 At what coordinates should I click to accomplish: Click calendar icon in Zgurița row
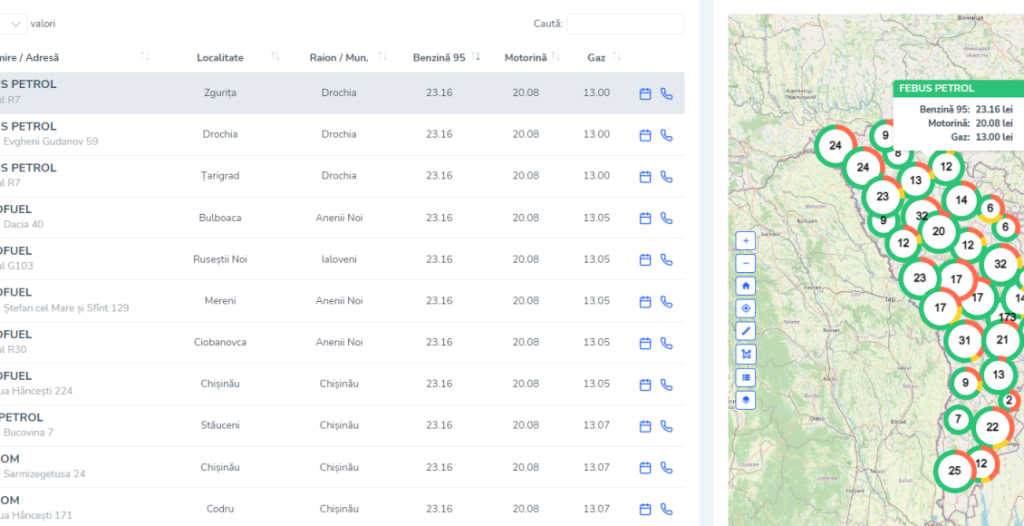[x=645, y=93]
